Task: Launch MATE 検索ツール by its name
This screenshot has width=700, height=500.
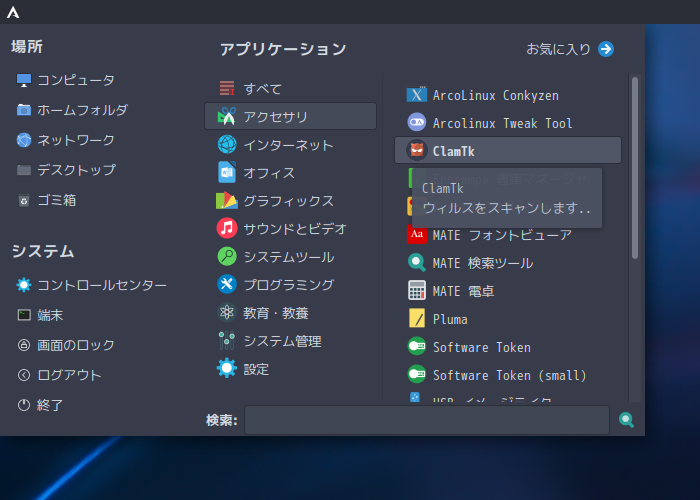Action: tap(483, 263)
